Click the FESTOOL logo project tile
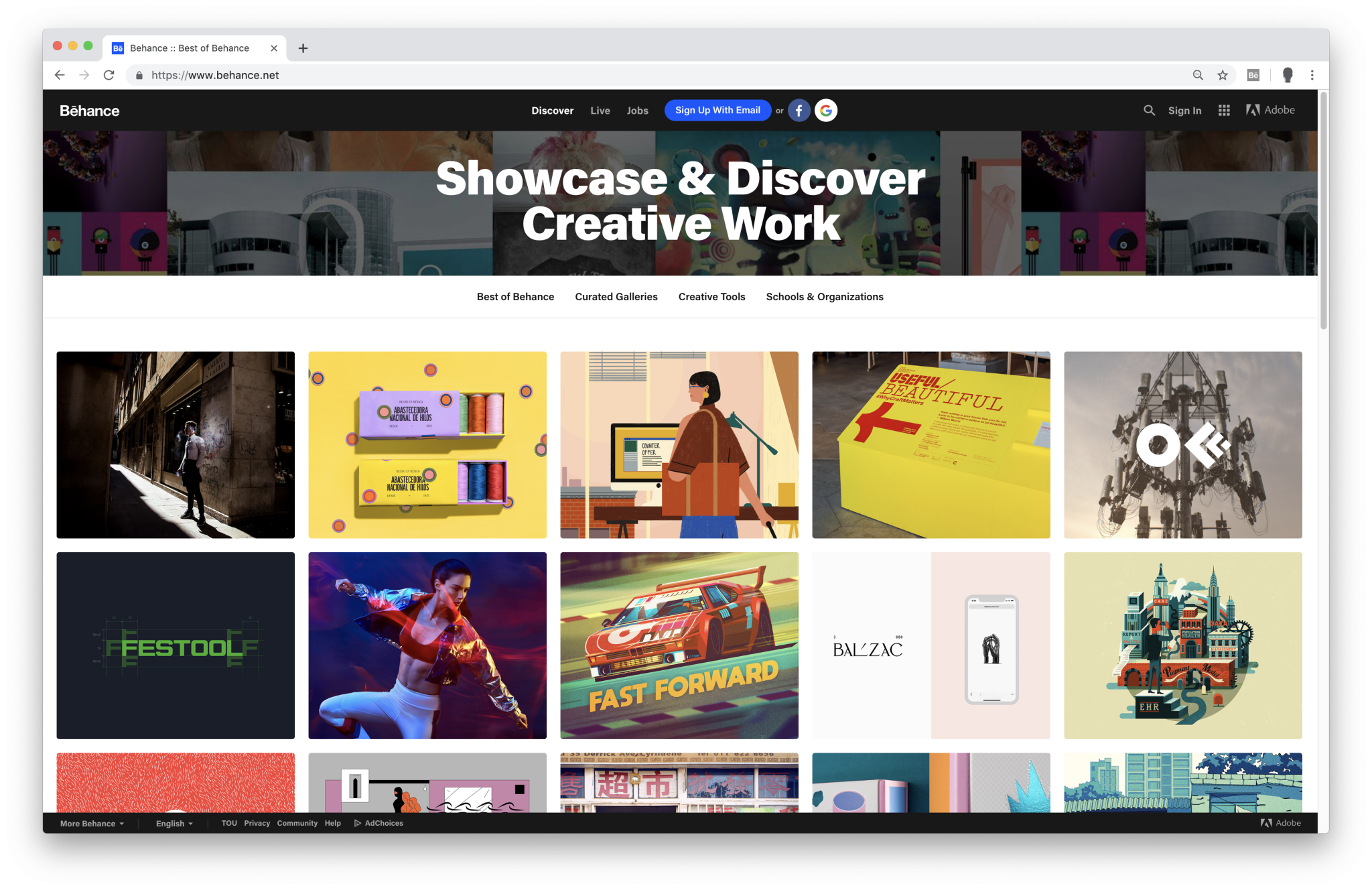 (175, 645)
